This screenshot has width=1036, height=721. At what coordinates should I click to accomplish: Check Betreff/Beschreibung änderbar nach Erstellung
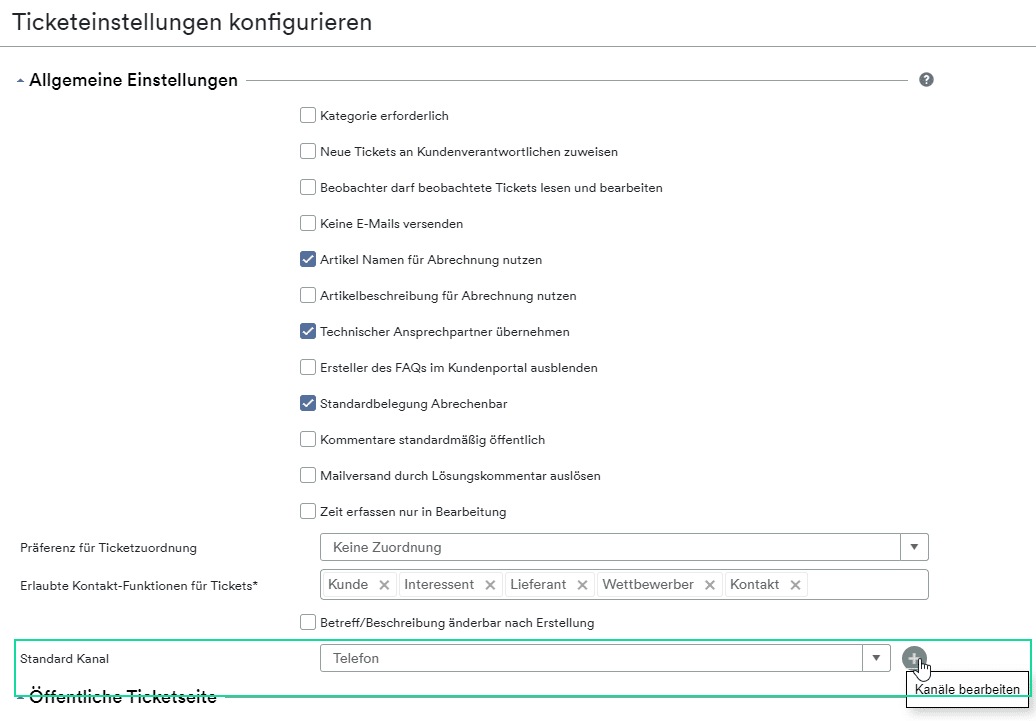(x=308, y=623)
